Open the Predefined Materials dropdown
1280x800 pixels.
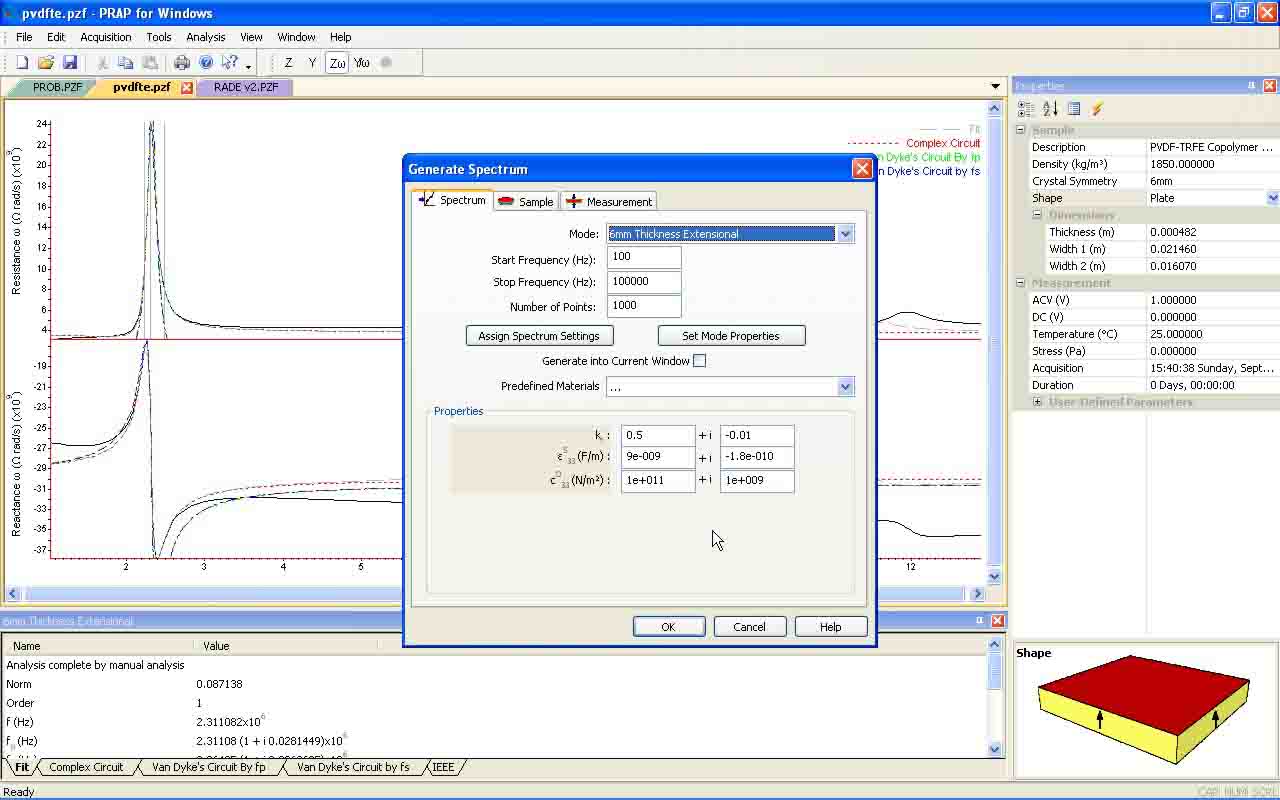click(x=845, y=387)
